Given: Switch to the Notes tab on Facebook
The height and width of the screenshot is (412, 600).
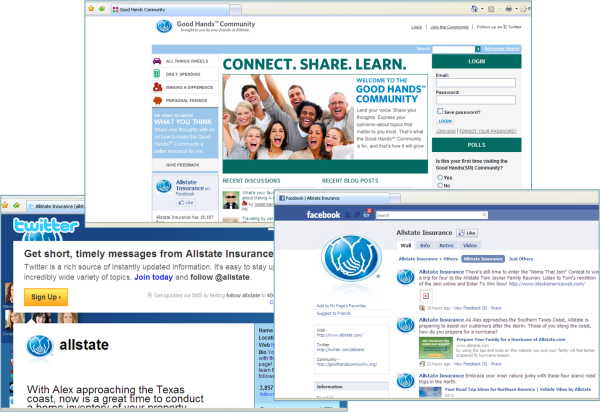Looking at the screenshot, I should pos(446,245).
